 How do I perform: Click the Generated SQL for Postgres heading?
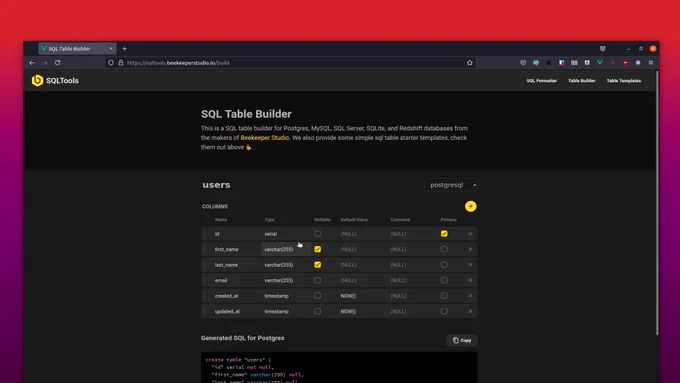242,338
